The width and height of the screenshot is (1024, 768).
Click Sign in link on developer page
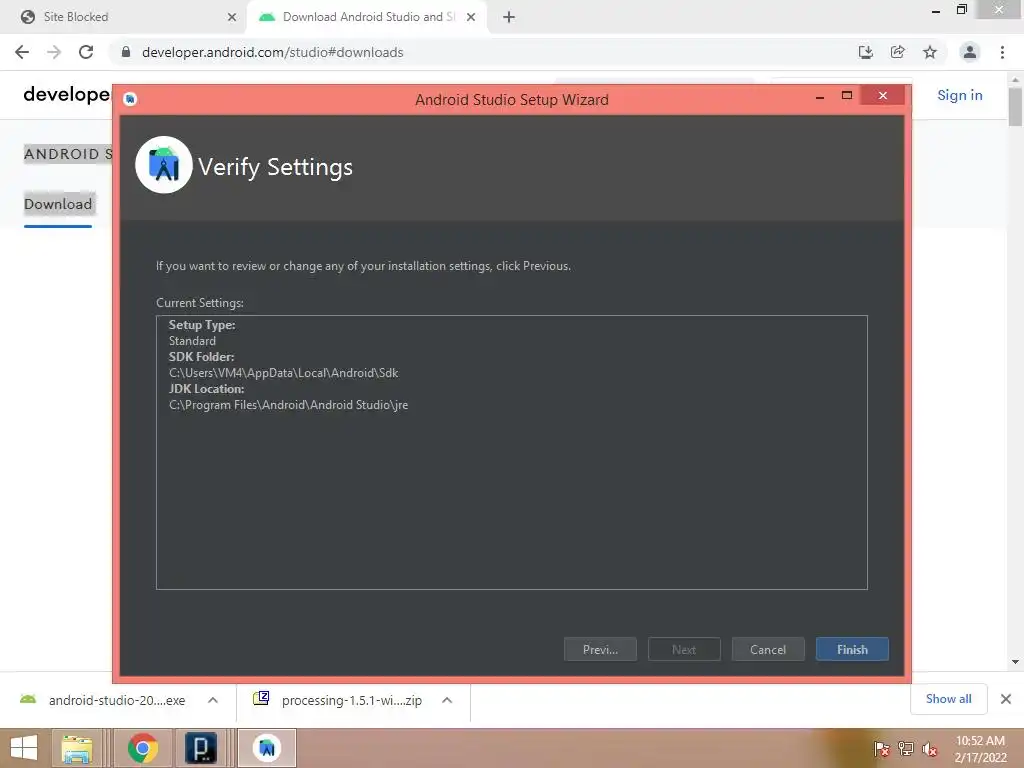click(x=959, y=95)
